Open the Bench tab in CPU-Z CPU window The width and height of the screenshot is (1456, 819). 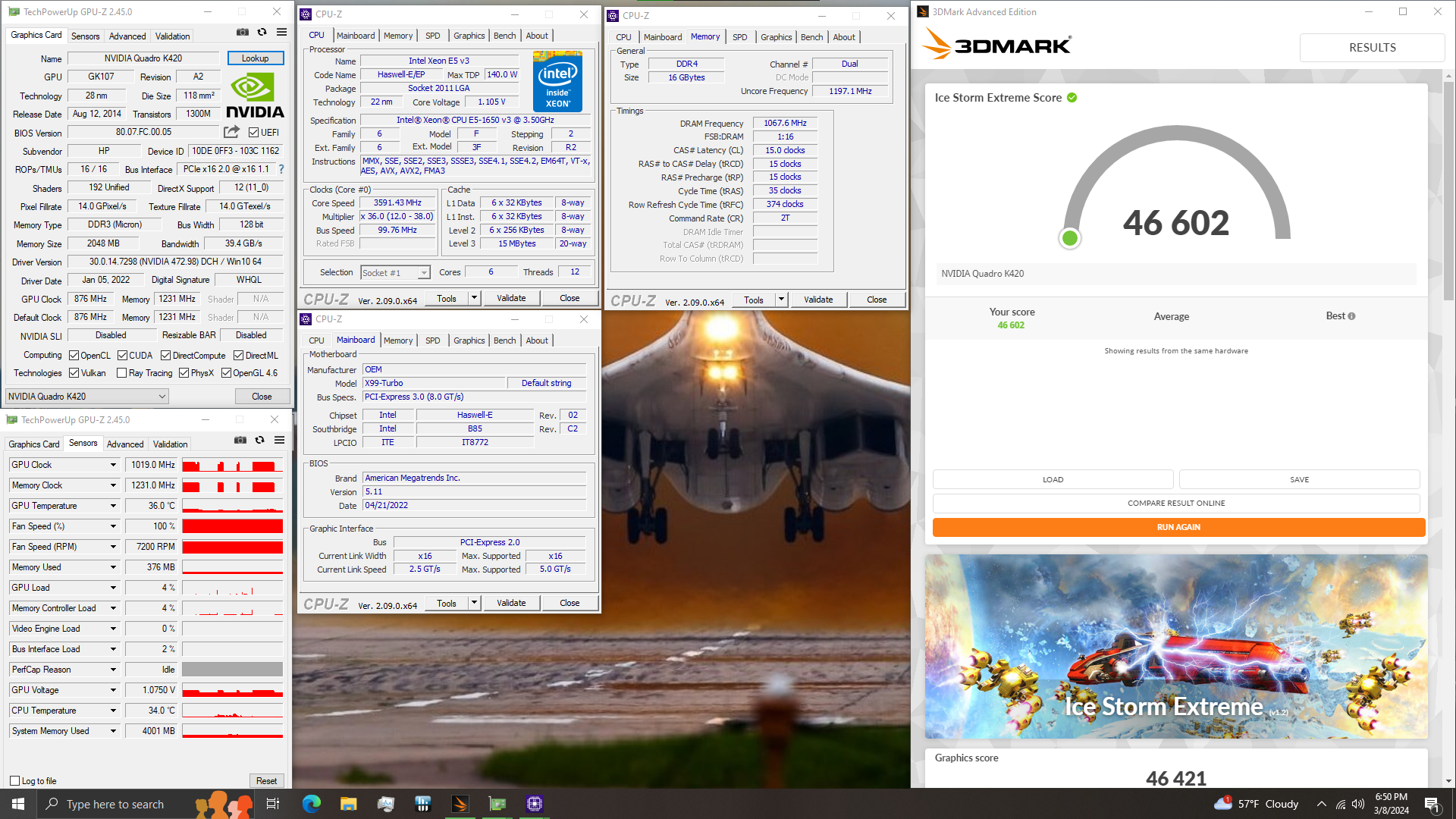pos(504,36)
